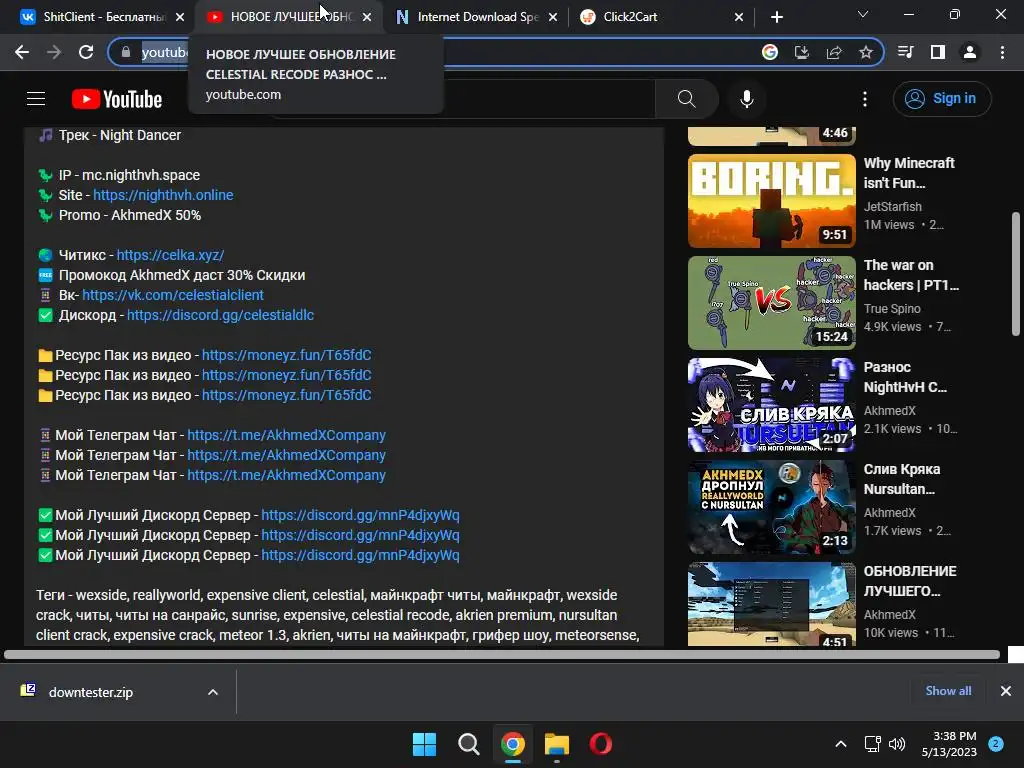1024x768 pixels.
Task: Go back to the previous page
Action: [x=22, y=52]
